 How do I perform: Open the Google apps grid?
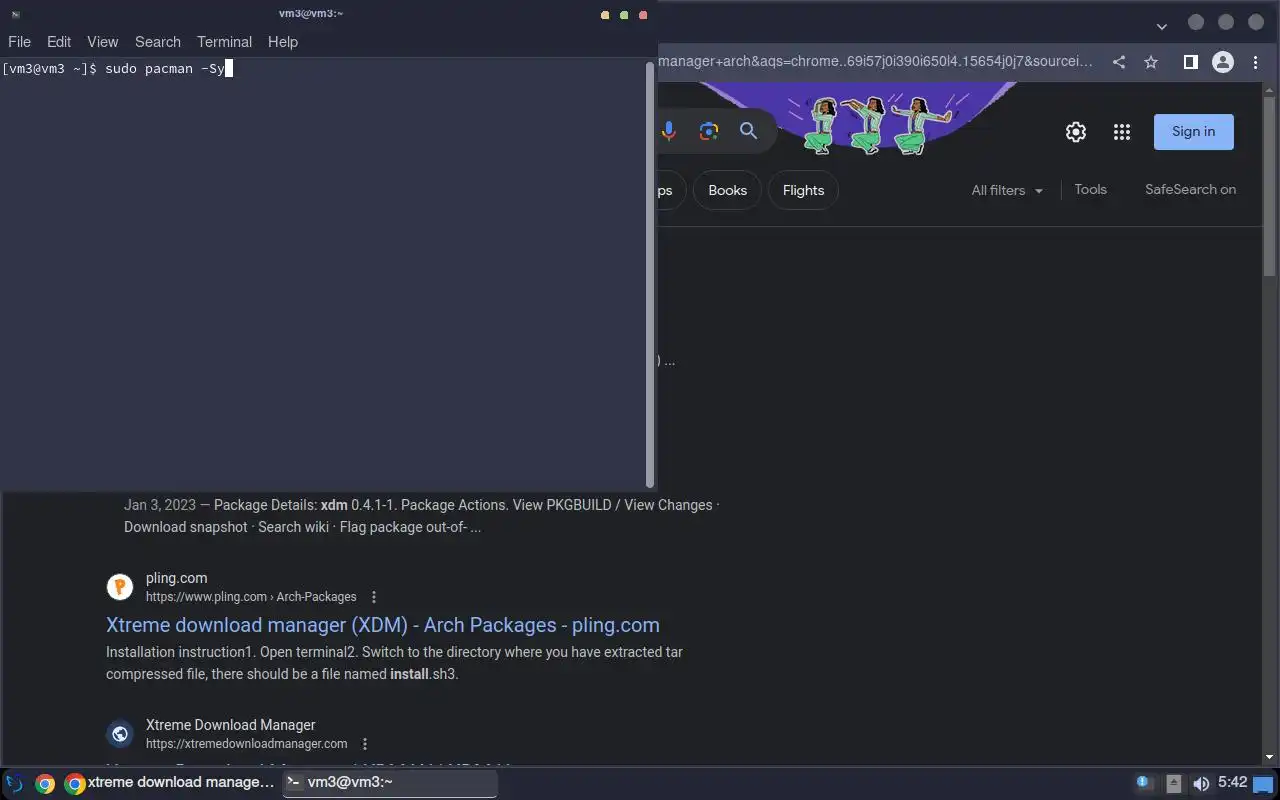coord(1122,132)
